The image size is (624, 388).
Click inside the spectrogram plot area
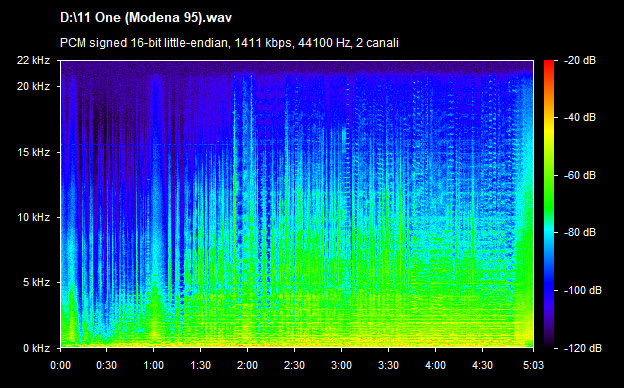pos(297,204)
